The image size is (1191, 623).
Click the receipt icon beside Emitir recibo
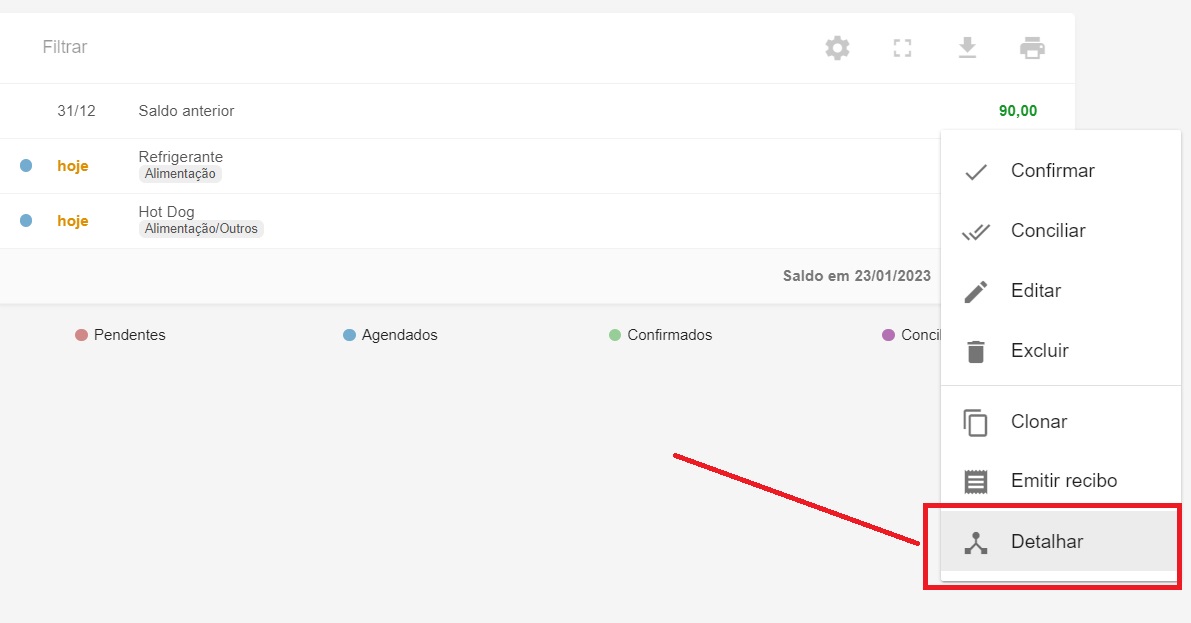click(x=975, y=481)
